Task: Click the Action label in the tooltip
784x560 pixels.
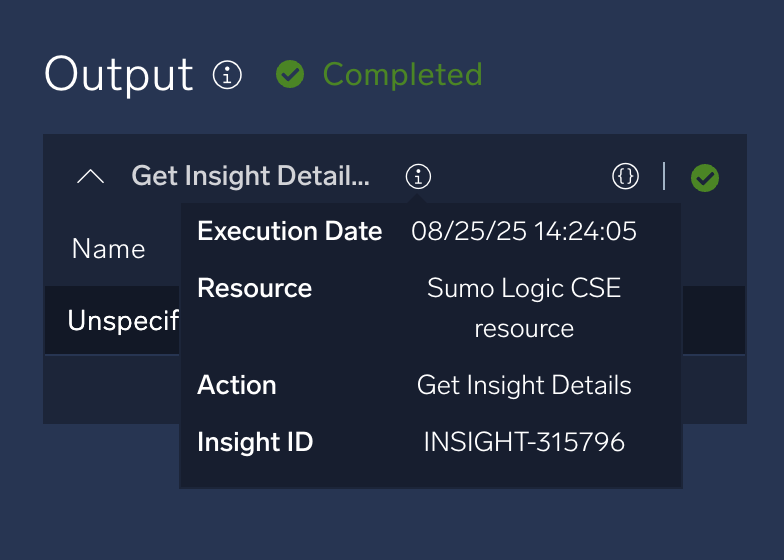Action: pyautogui.click(x=237, y=385)
